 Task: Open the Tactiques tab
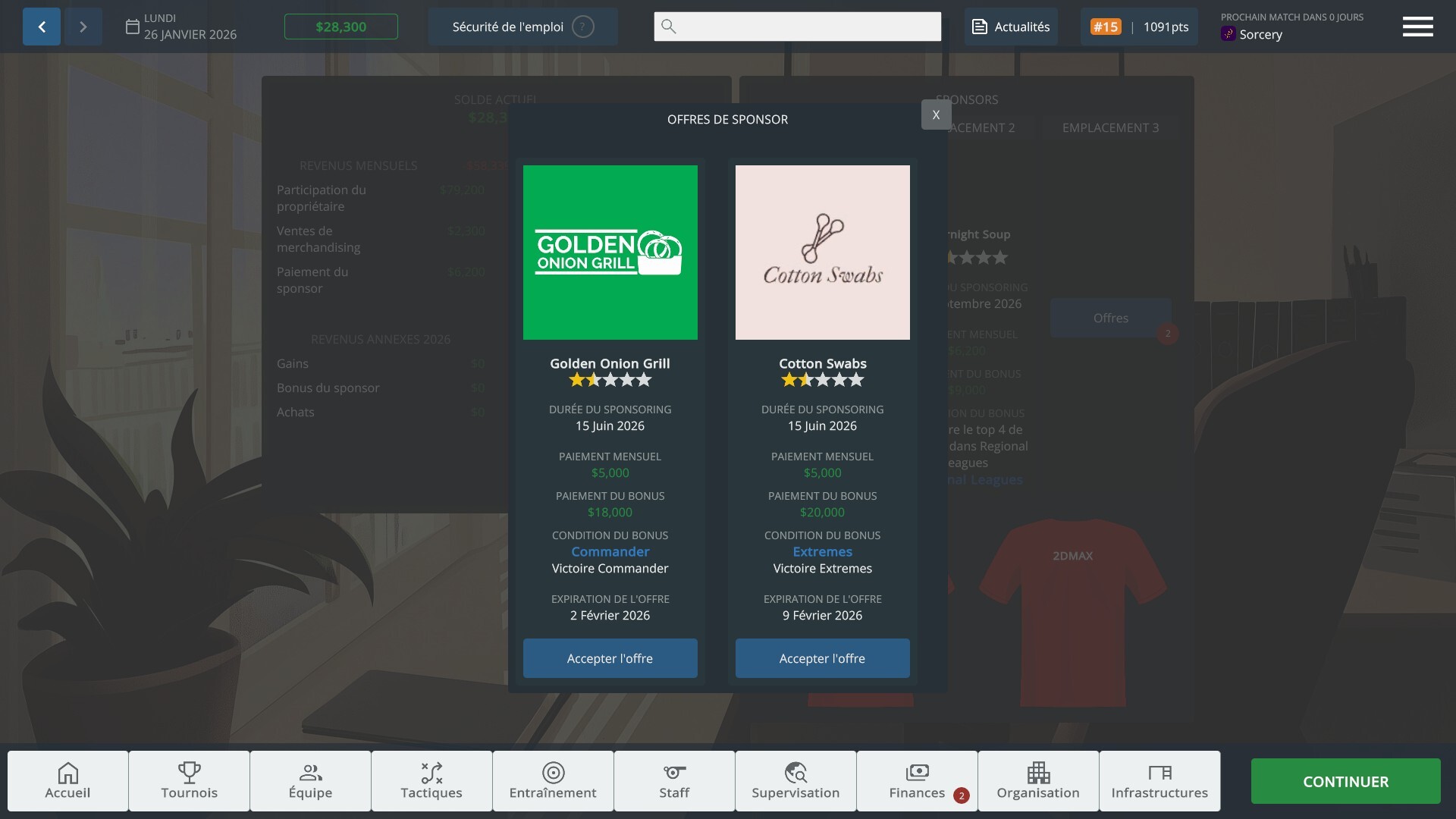click(x=431, y=781)
